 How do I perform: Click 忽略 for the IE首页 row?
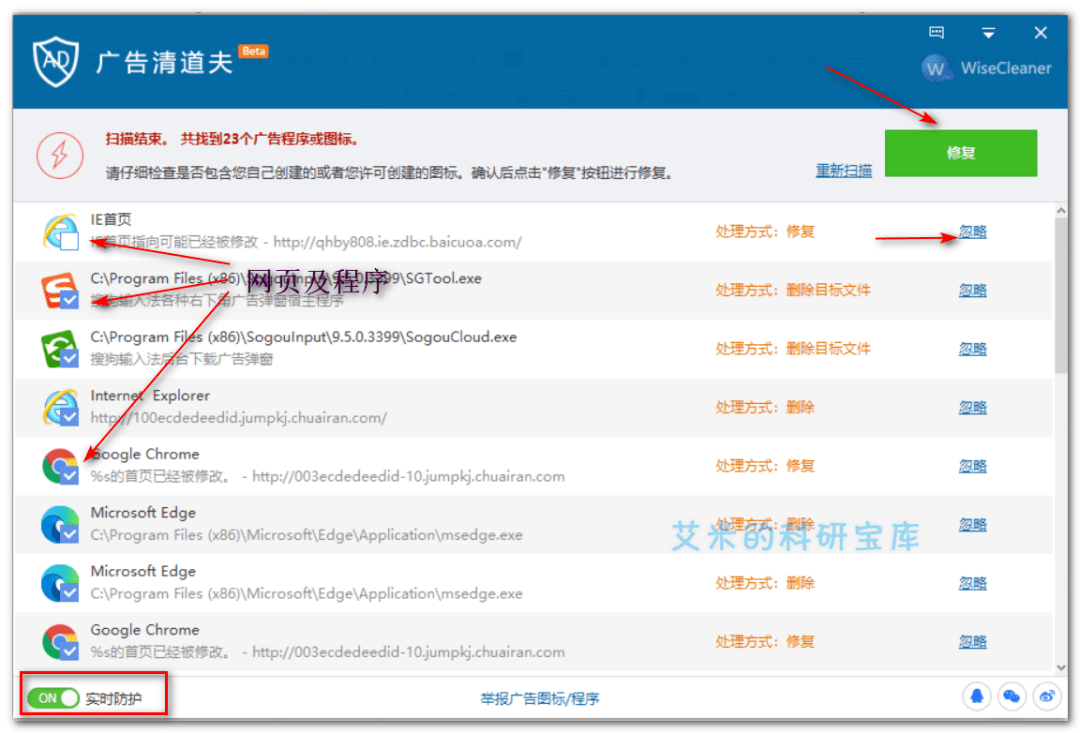pos(973,232)
